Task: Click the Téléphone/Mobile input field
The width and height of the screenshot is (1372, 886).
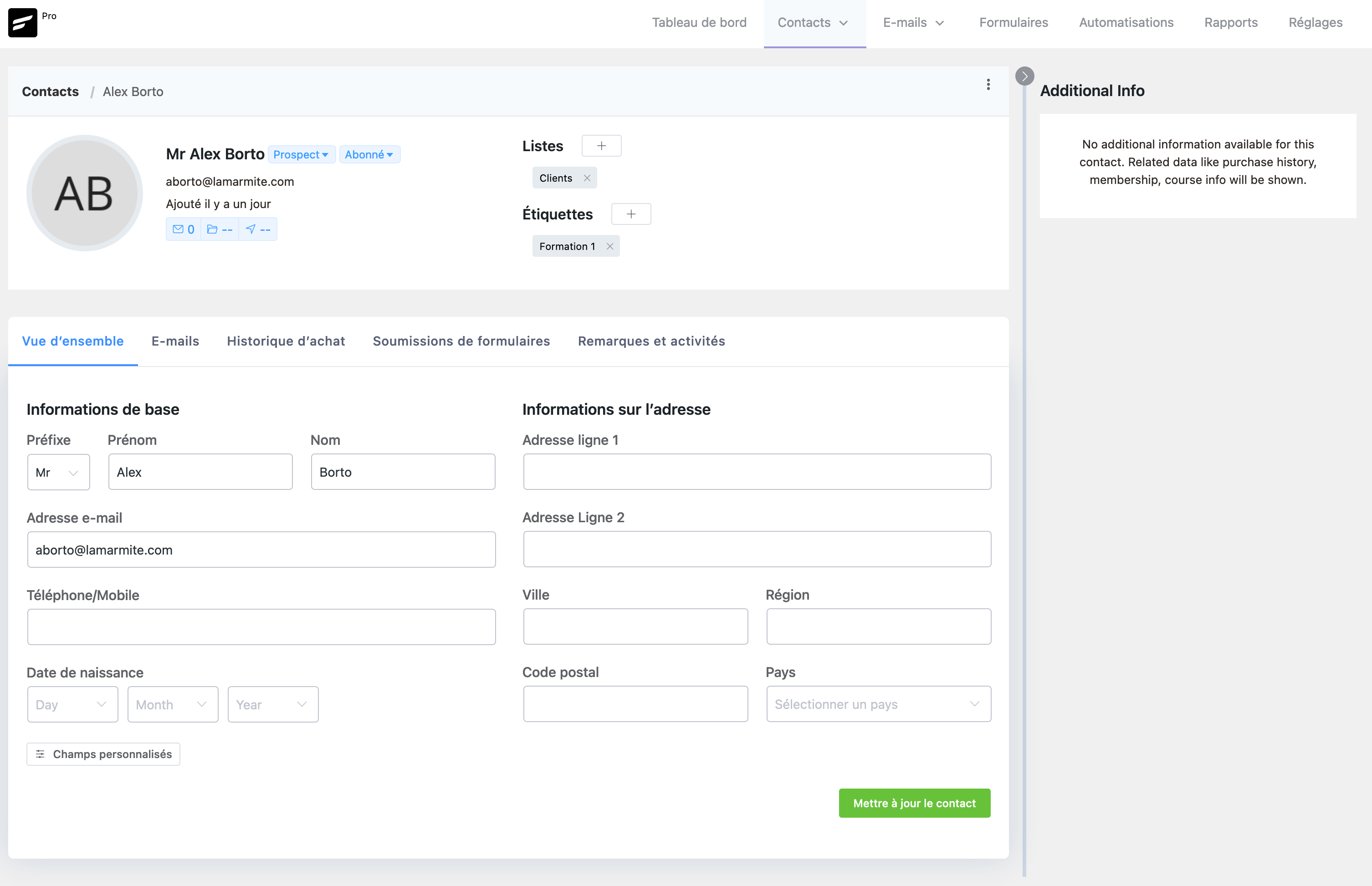Action: (261, 626)
